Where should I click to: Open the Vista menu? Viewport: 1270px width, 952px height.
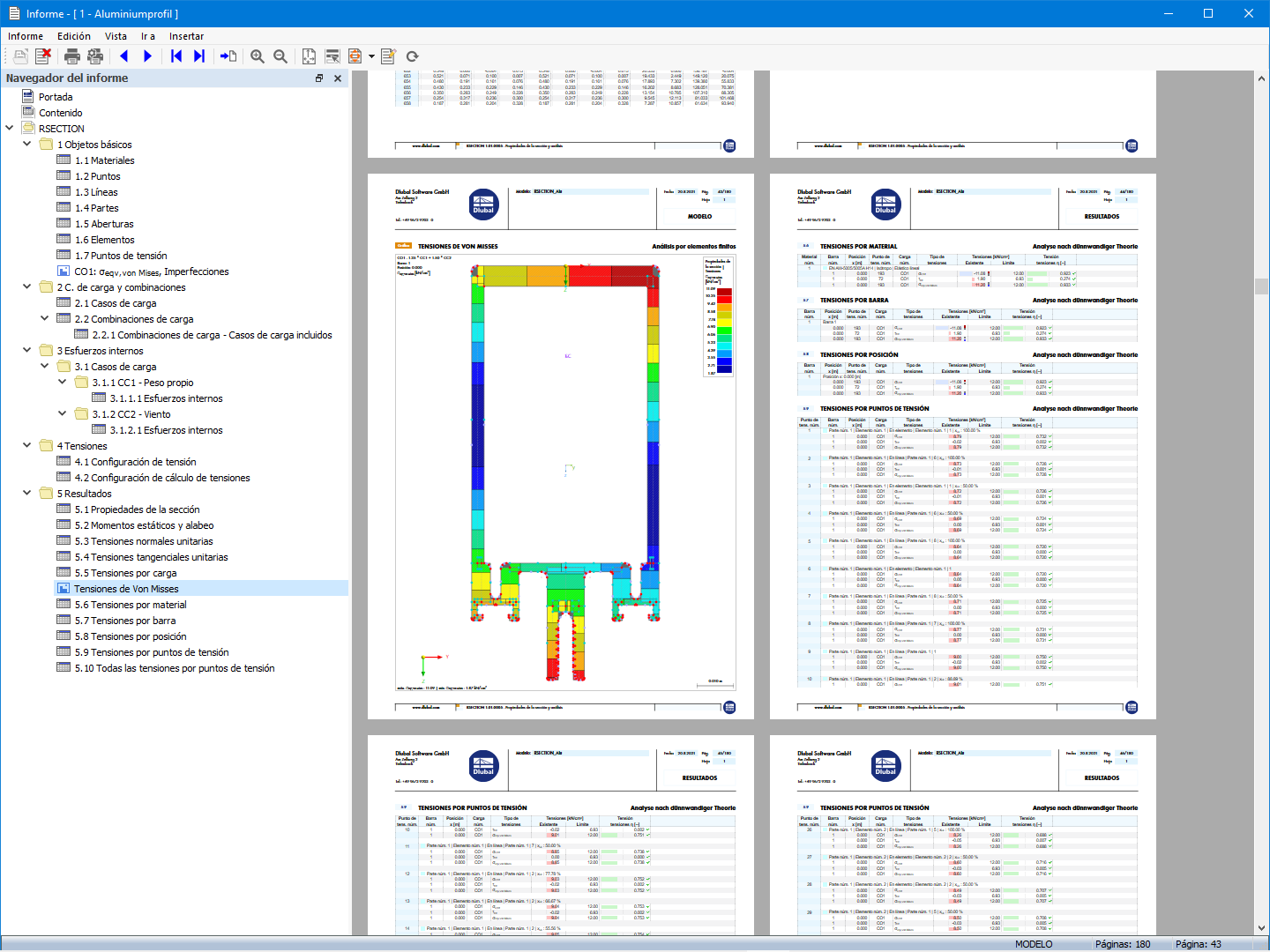tap(116, 36)
